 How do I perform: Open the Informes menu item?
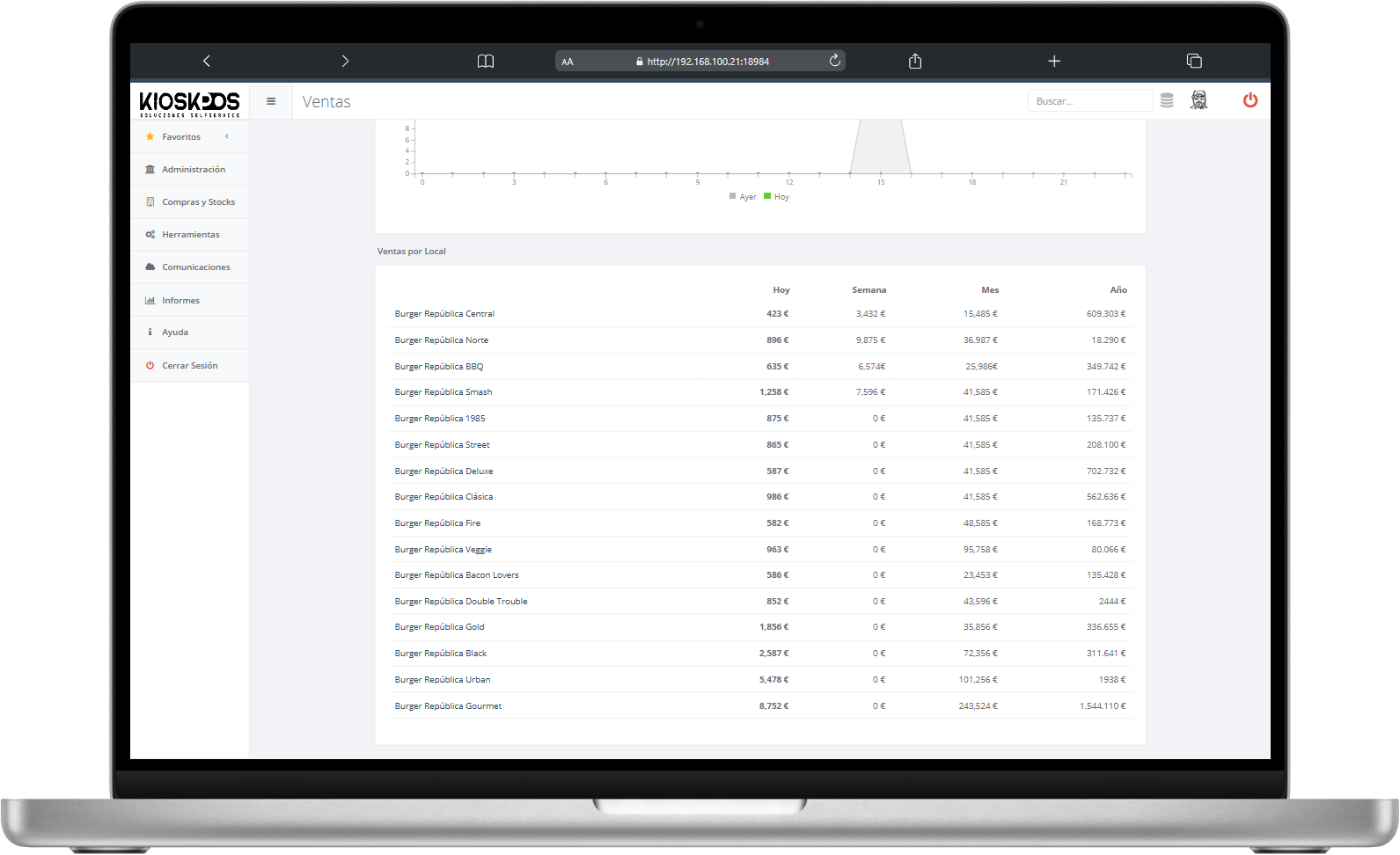[180, 301]
